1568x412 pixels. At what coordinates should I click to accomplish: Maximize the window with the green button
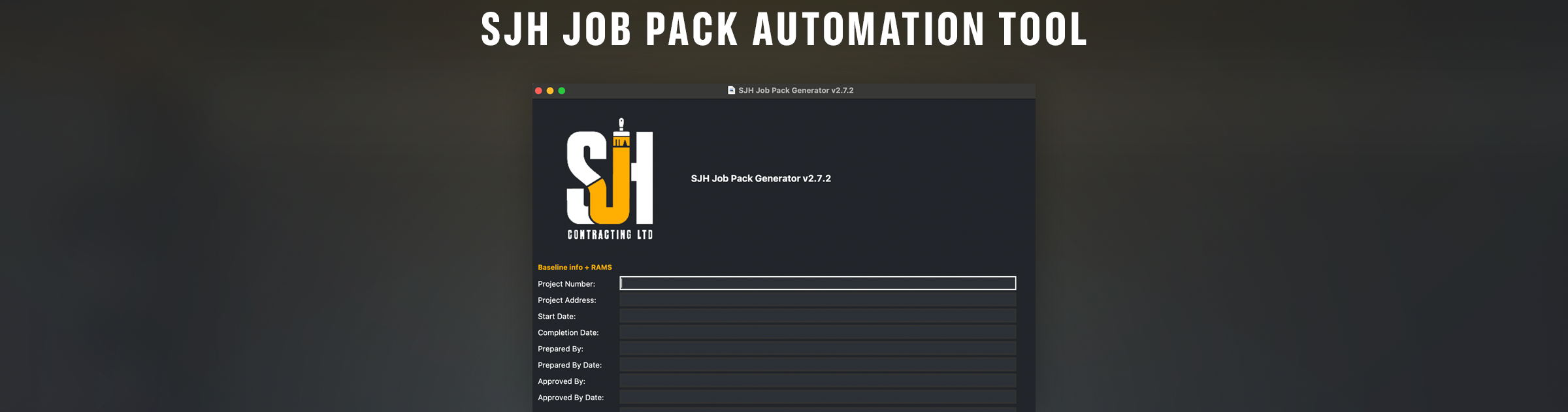point(562,91)
